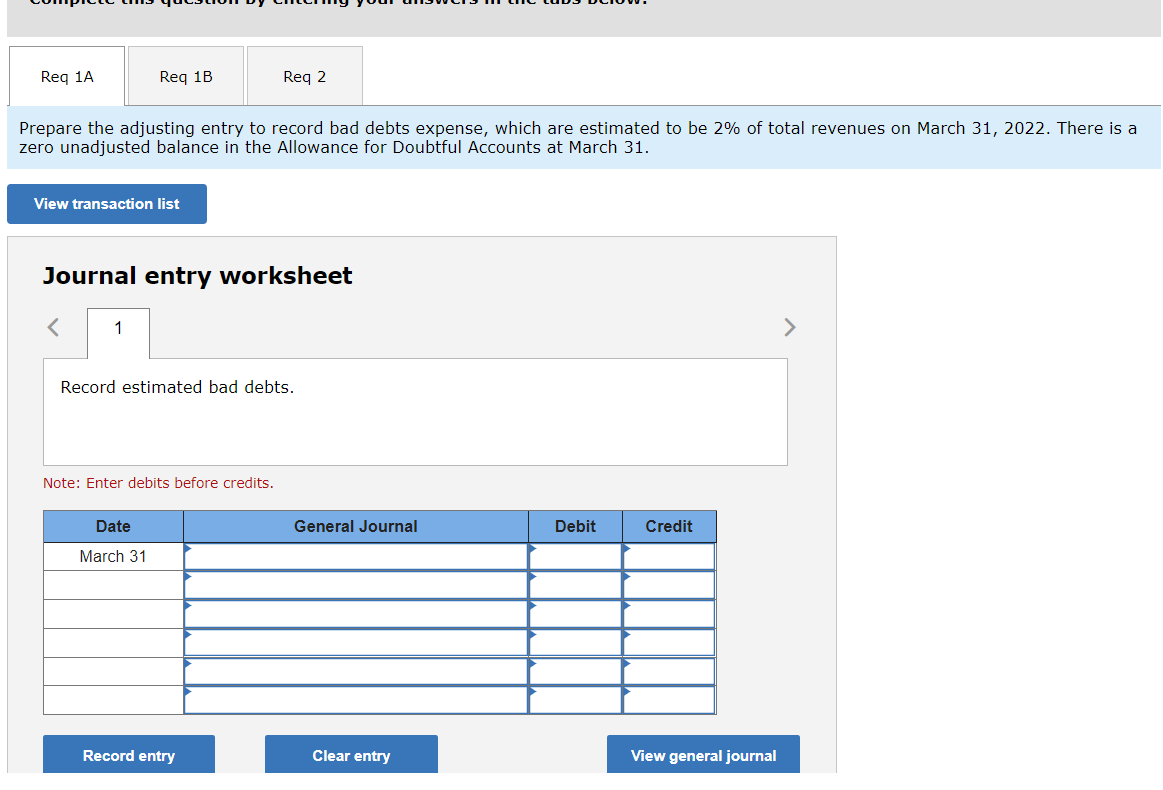Click the March 31 date cell
Image resolution: width=1163 pixels, height=790 pixels.
(x=113, y=557)
